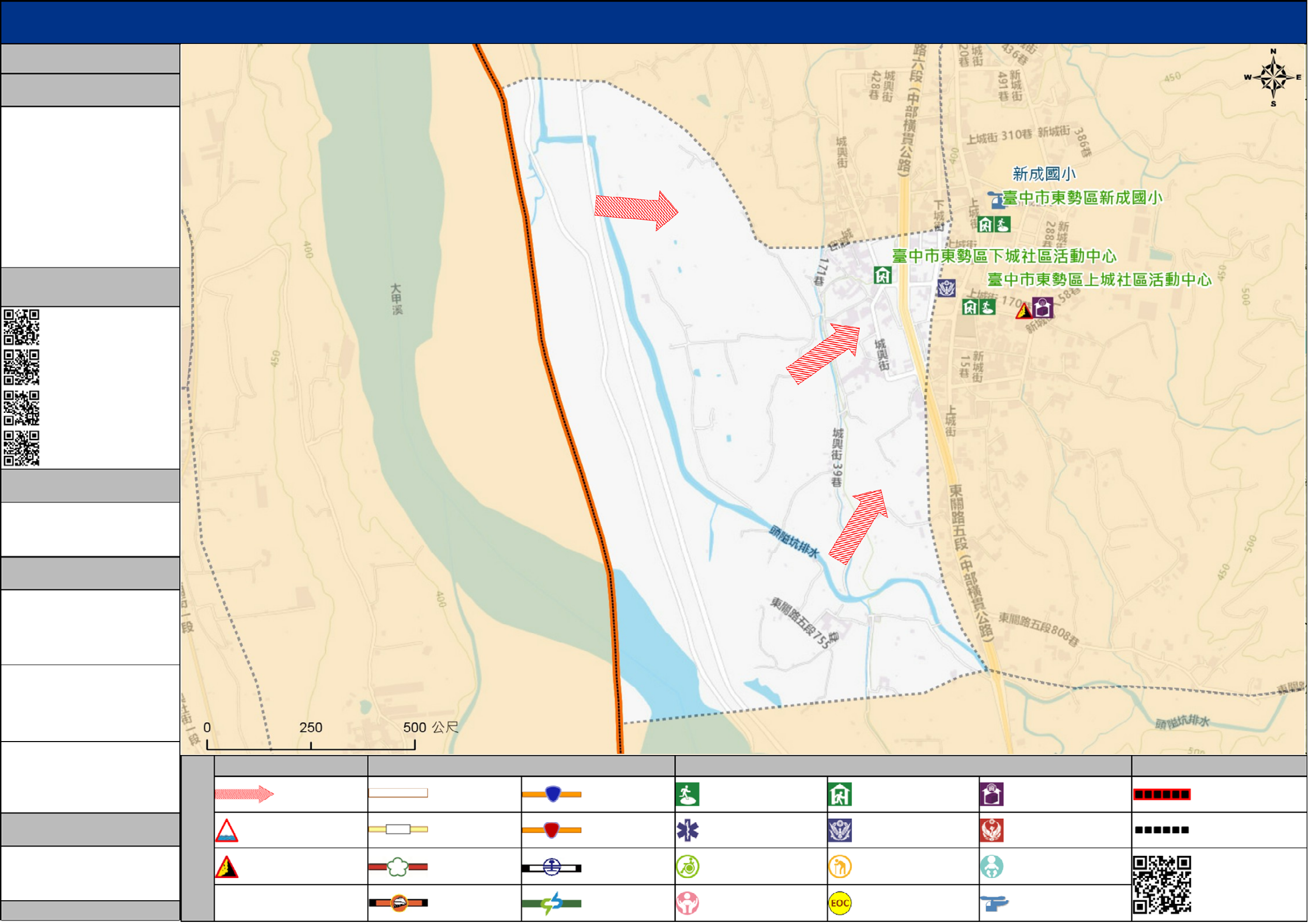The image size is (1310, 924).
Task: Click legend red shield highway symbol
Action: pyautogui.click(x=552, y=830)
